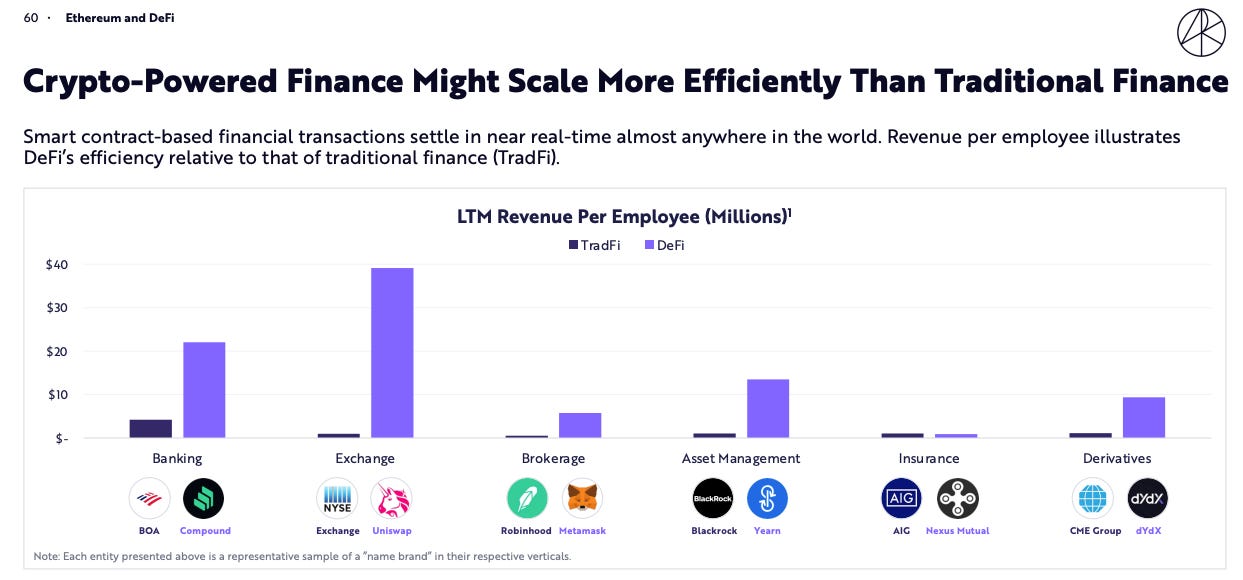Click the CME Group caption text
The width and height of the screenshot is (1243, 580).
tap(1095, 531)
